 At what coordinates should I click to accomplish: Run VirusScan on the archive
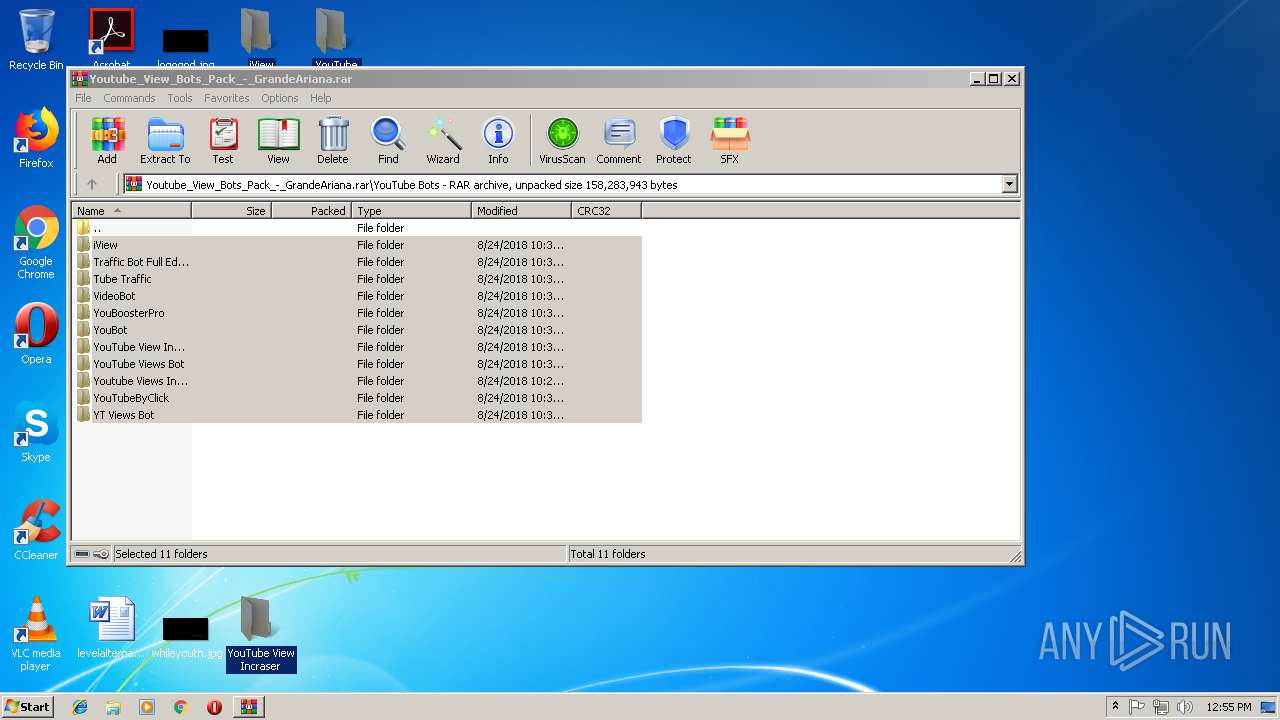(562, 141)
